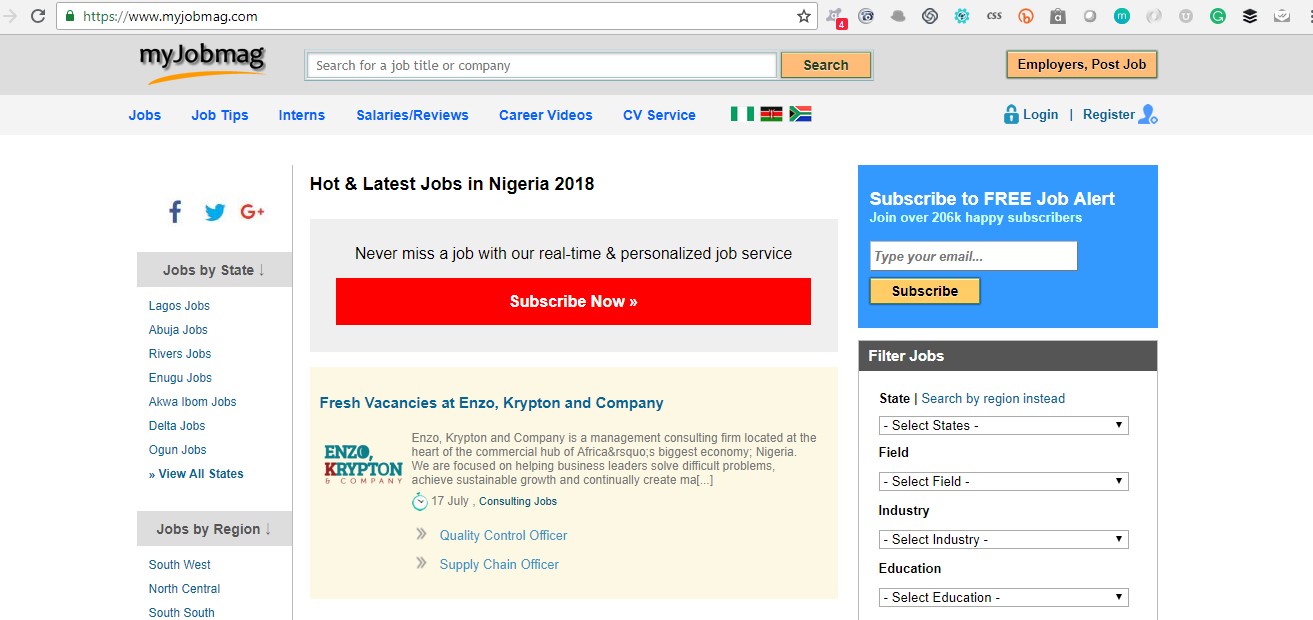The image size is (1313, 620).
Task: Click the grey hat extension icon
Action: (898, 16)
